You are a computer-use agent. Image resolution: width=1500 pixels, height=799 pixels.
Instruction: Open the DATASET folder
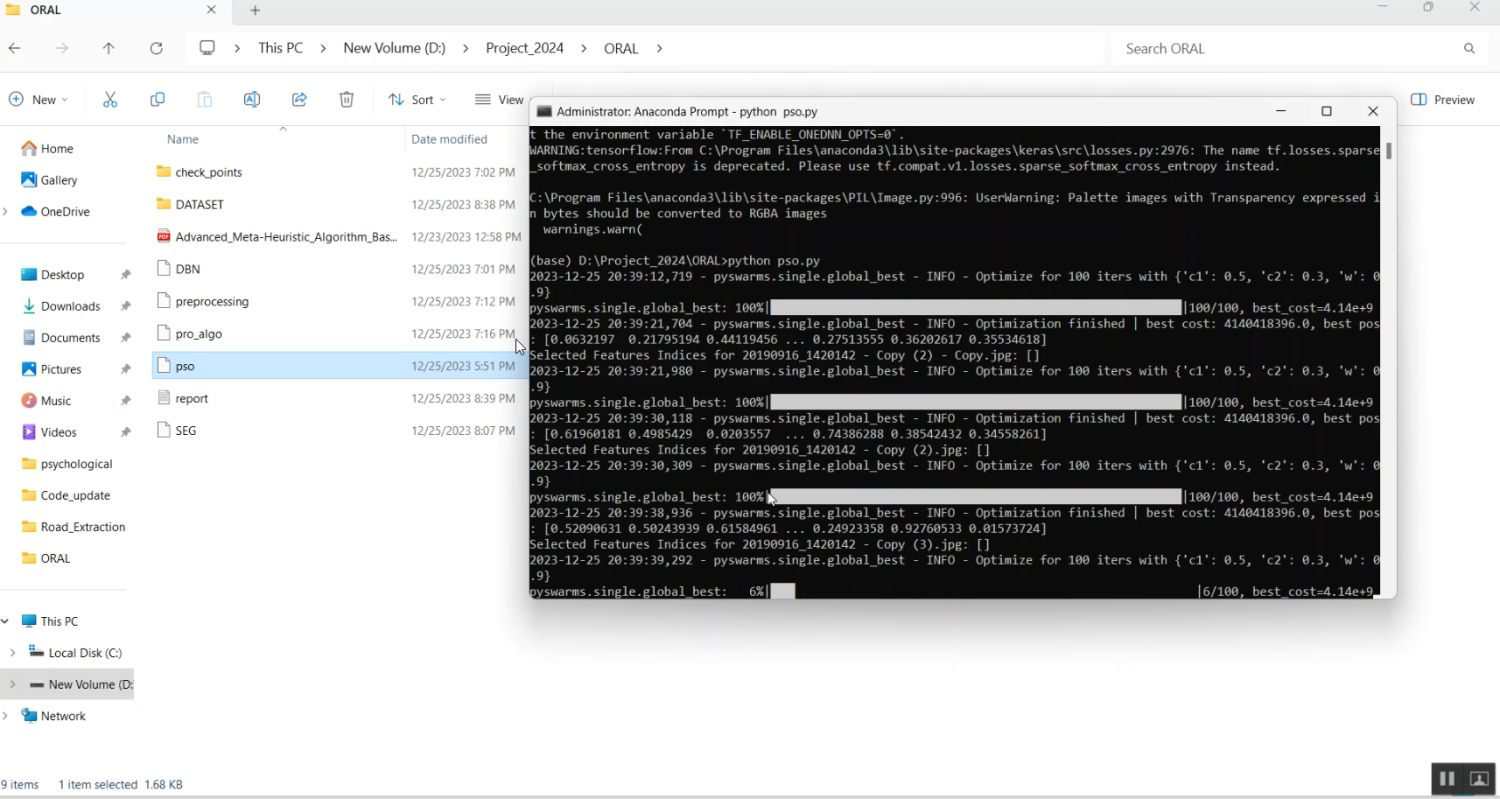click(x=199, y=204)
